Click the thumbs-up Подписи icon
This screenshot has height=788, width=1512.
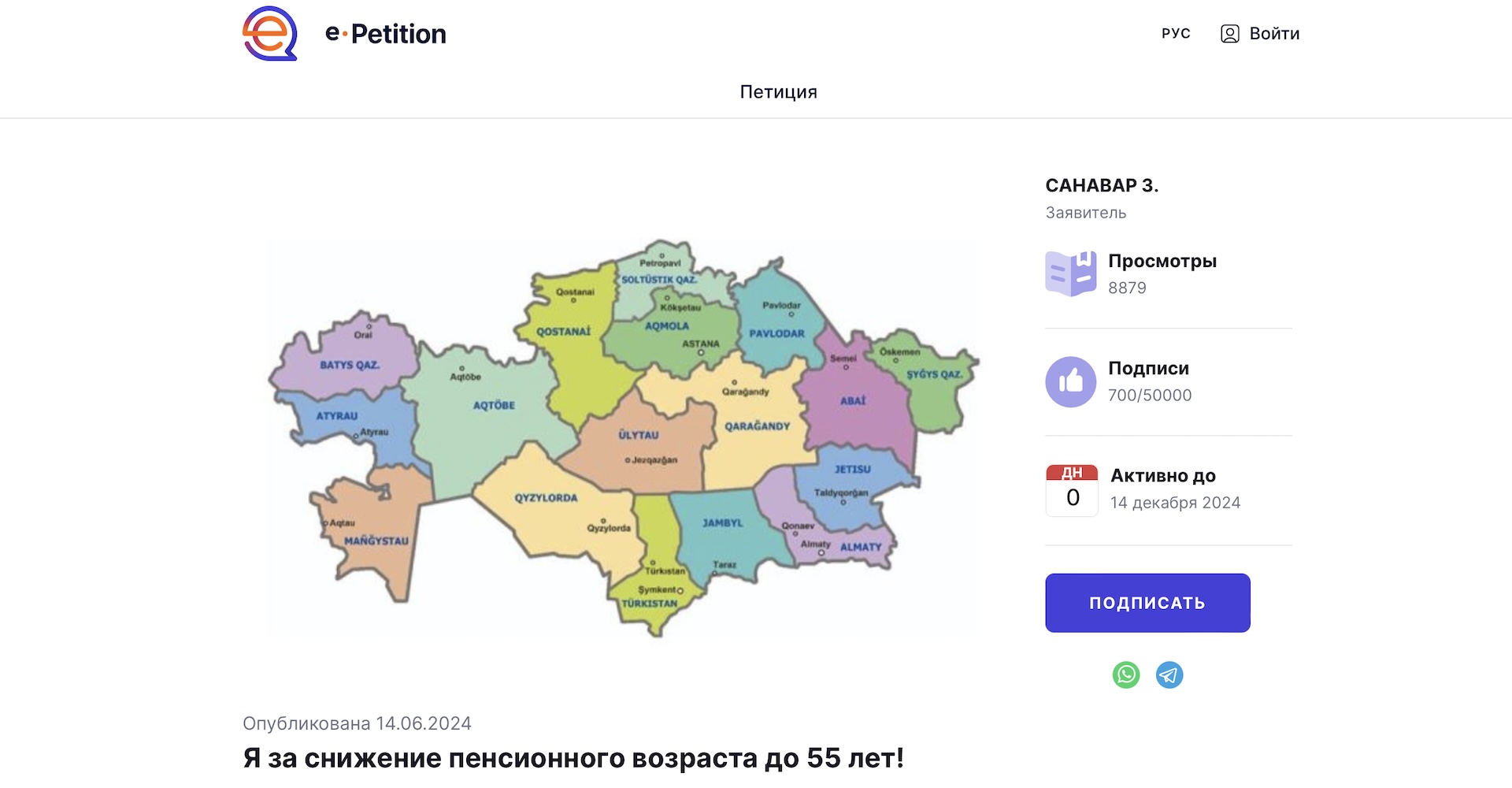[x=1070, y=381]
